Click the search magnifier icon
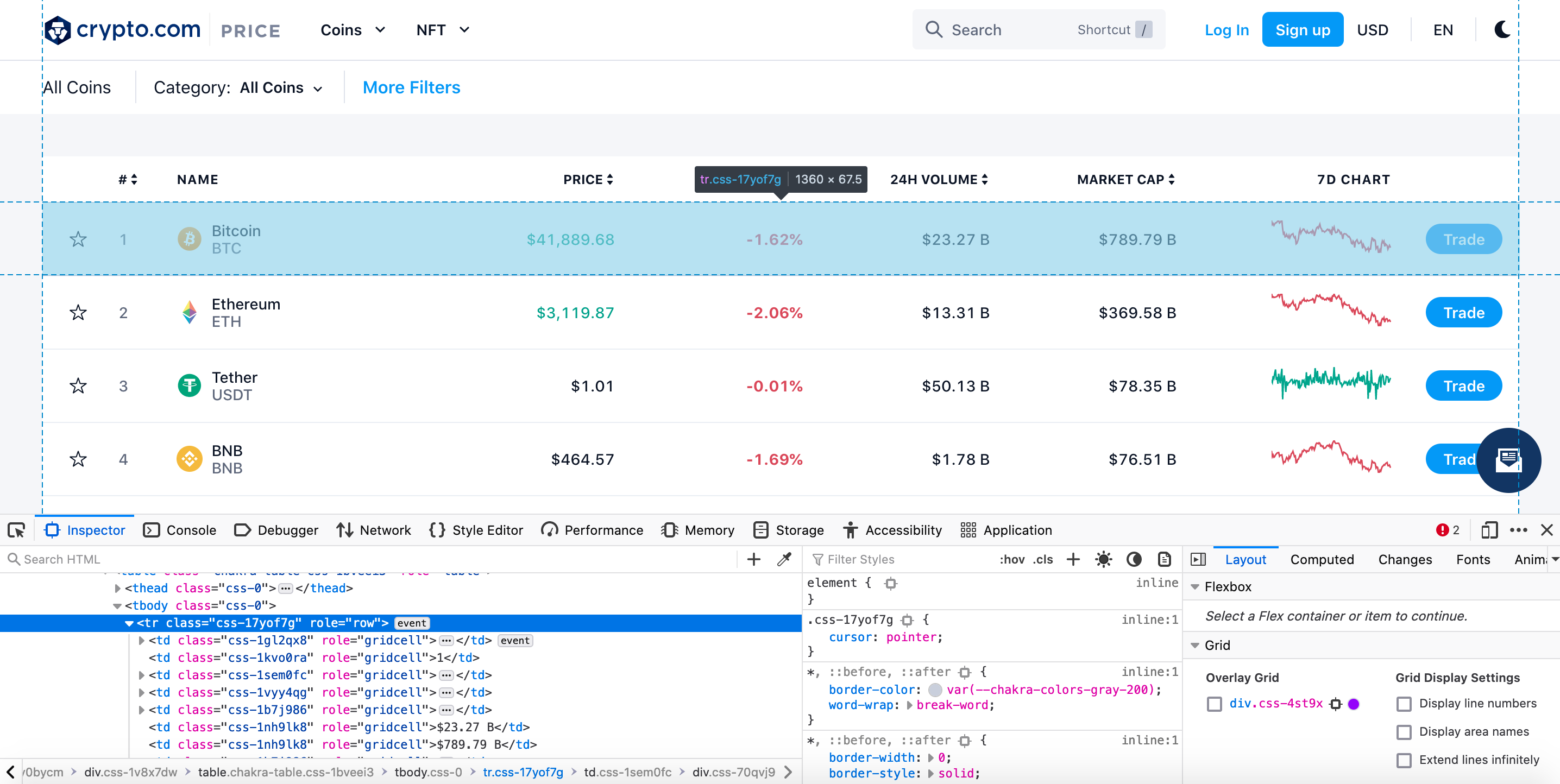The image size is (1560, 784). (933, 29)
